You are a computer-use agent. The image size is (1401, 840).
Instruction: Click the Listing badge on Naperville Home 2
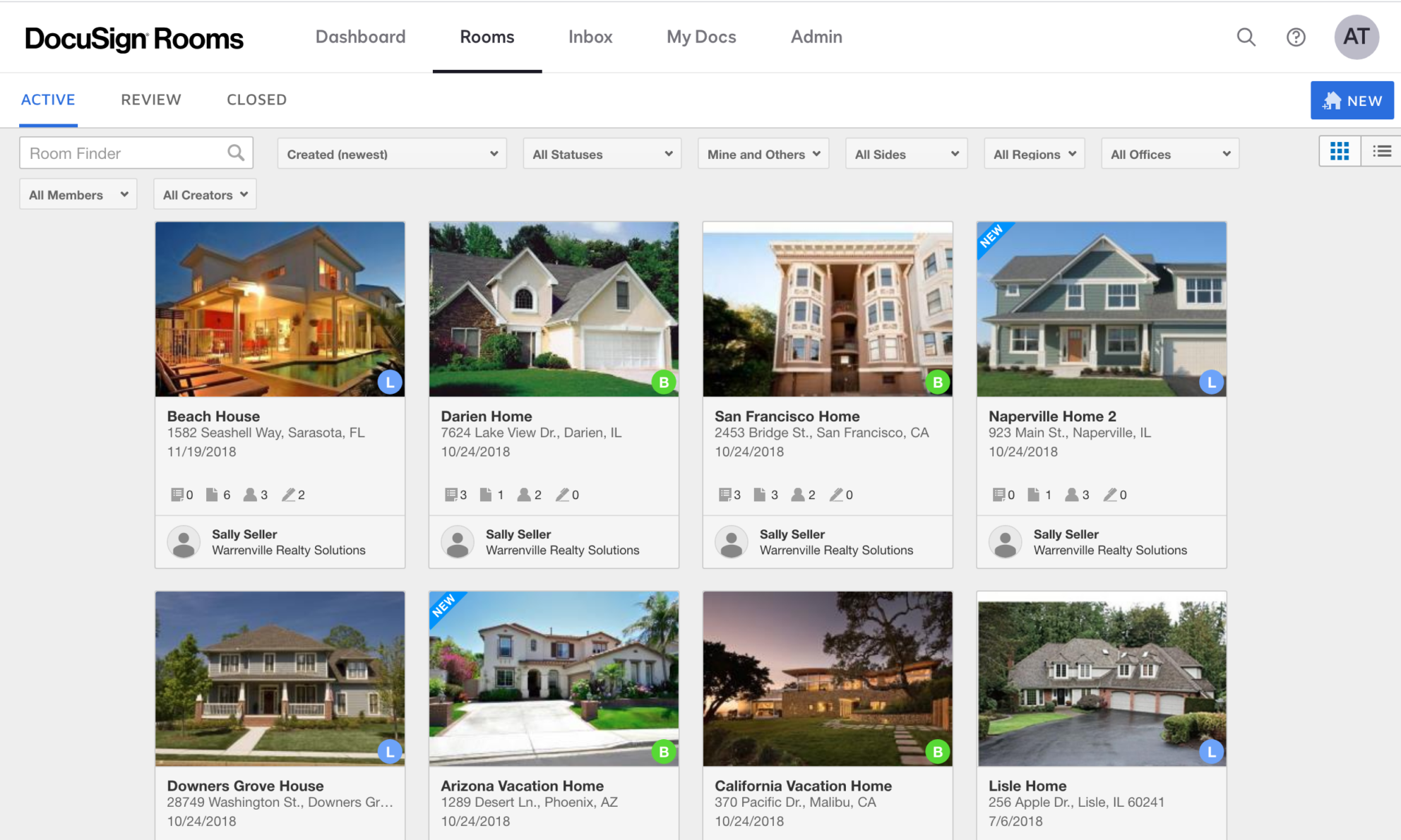point(1211,382)
